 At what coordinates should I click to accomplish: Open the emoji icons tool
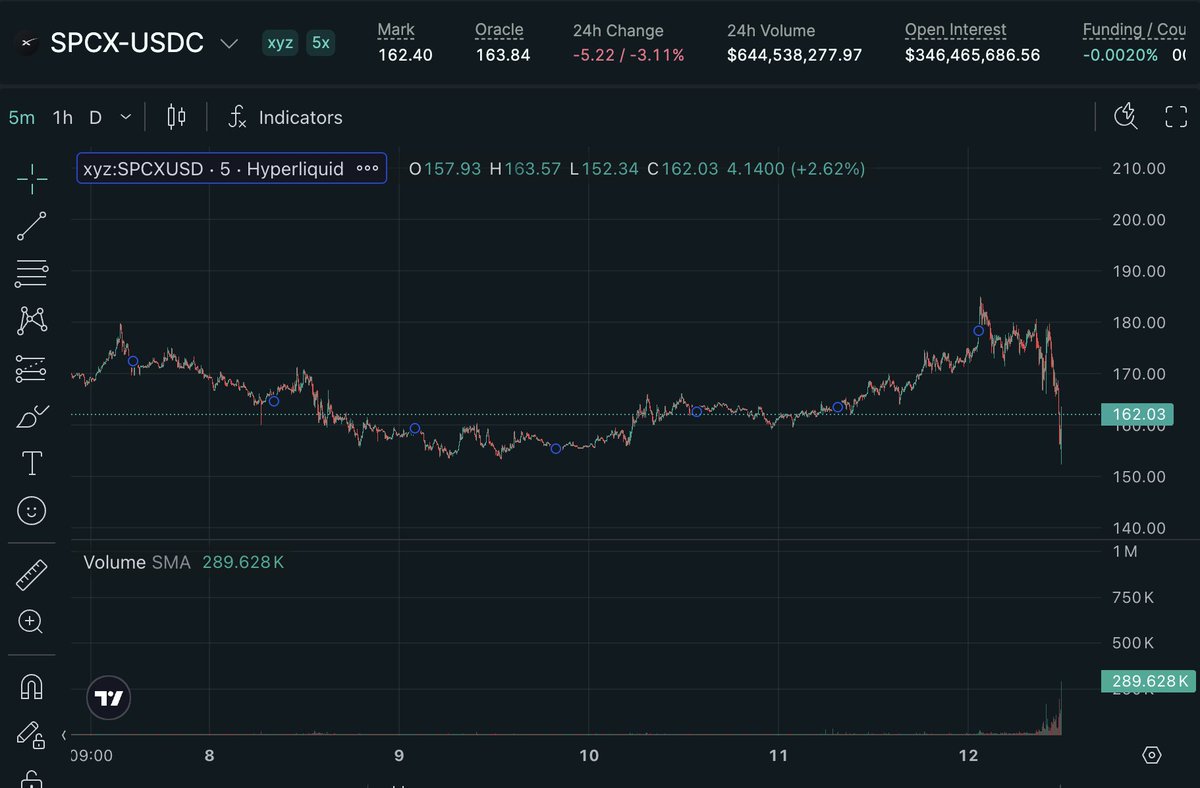tap(32, 511)
